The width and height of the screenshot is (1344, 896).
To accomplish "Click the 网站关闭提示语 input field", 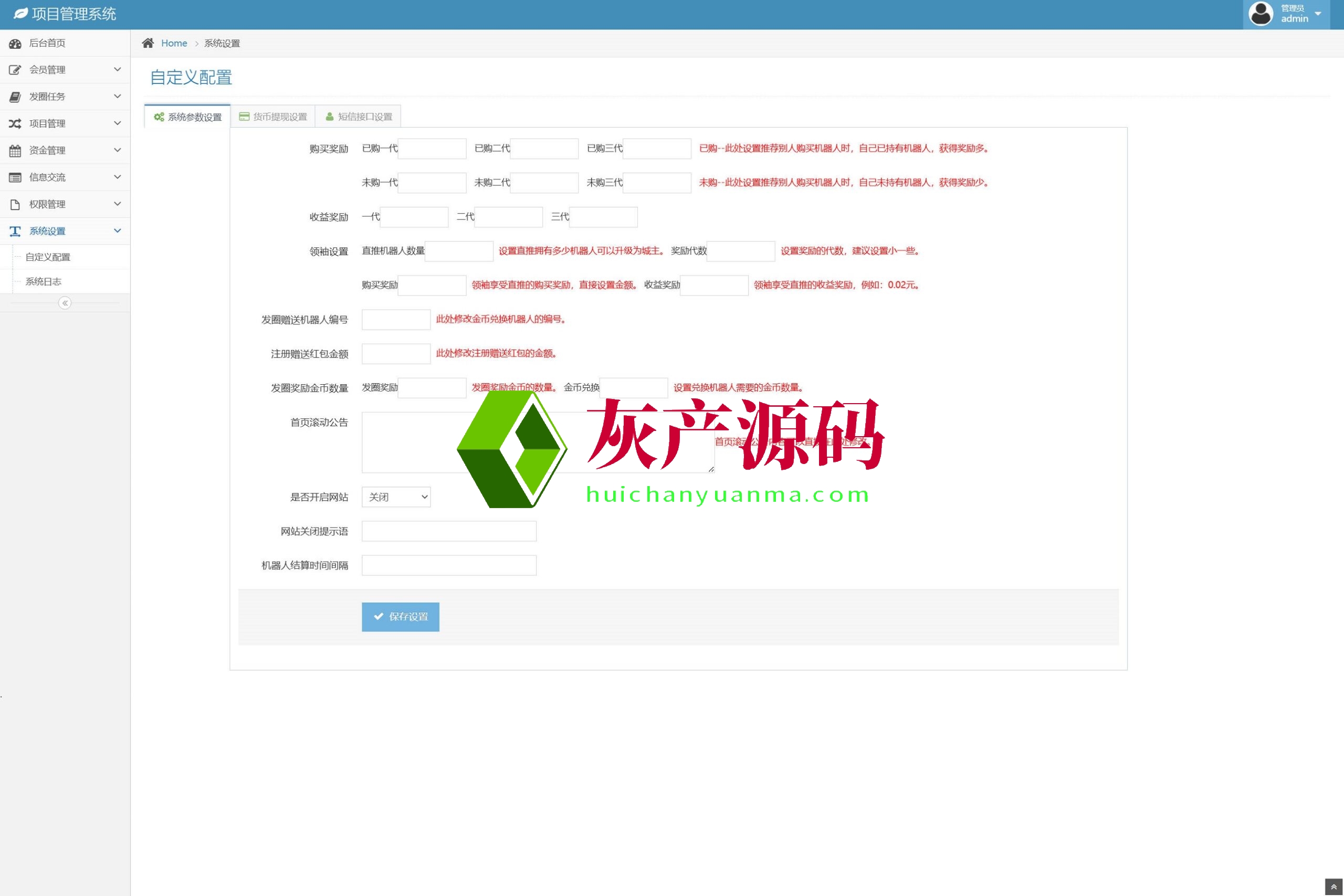I will 448,531.
